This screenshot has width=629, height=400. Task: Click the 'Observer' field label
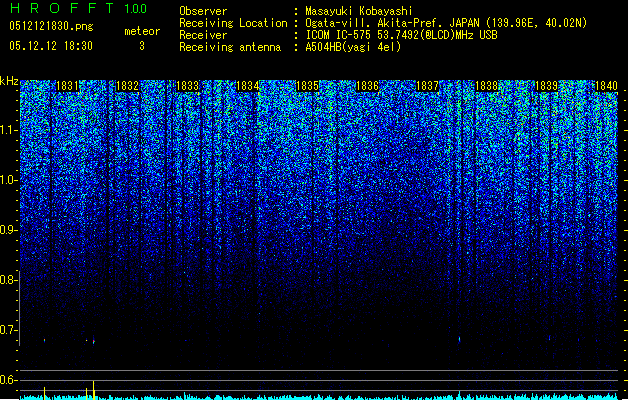pos(203,11)
